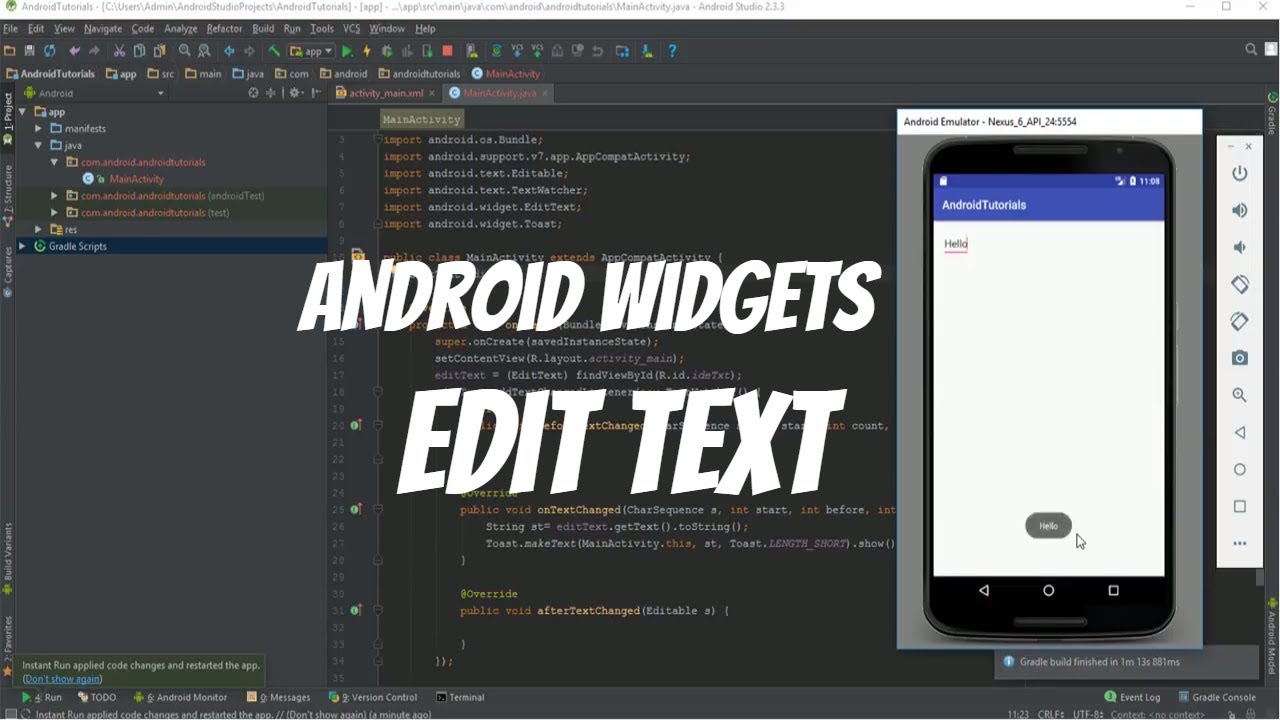The image size is (1280, 720).
Task: Click the Cut scissors icon
Action: click(119, 51)
